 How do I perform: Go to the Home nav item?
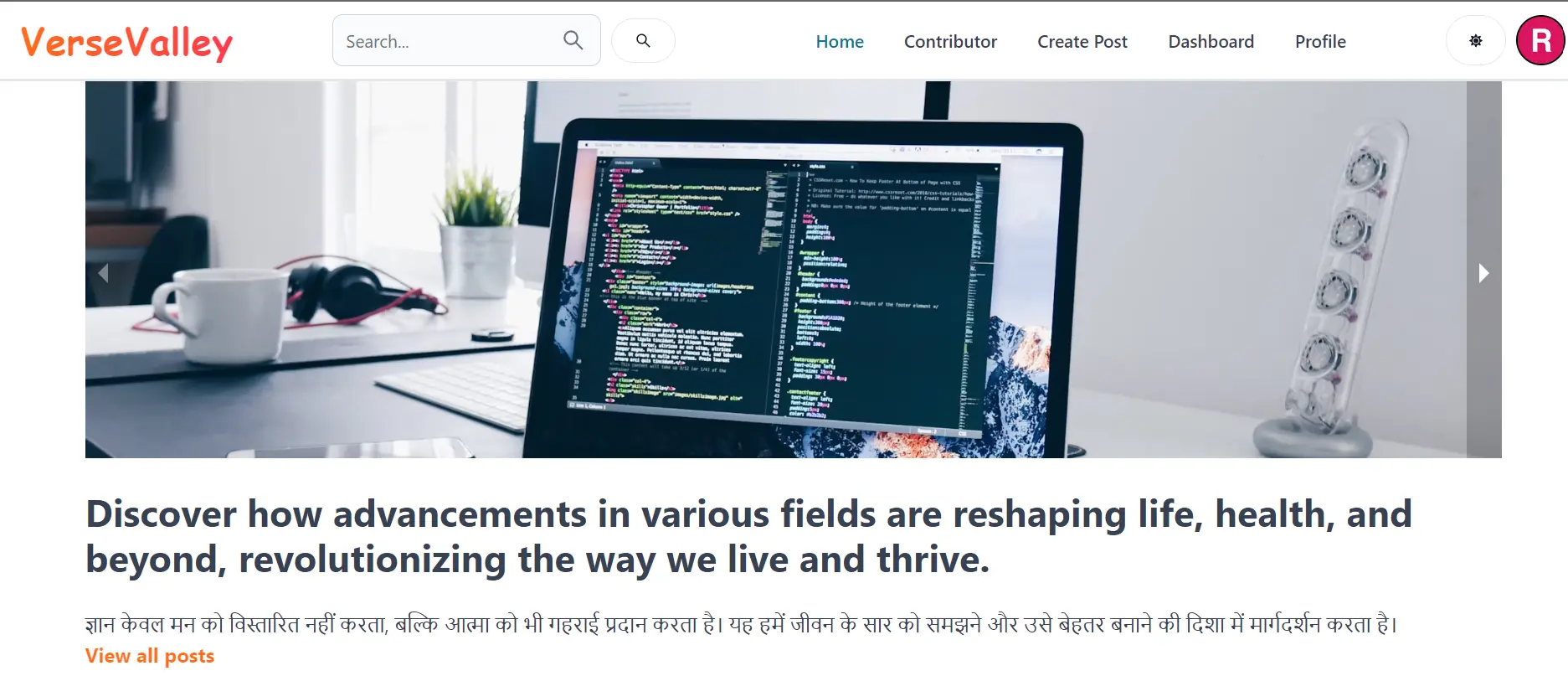tap(839, 42)
